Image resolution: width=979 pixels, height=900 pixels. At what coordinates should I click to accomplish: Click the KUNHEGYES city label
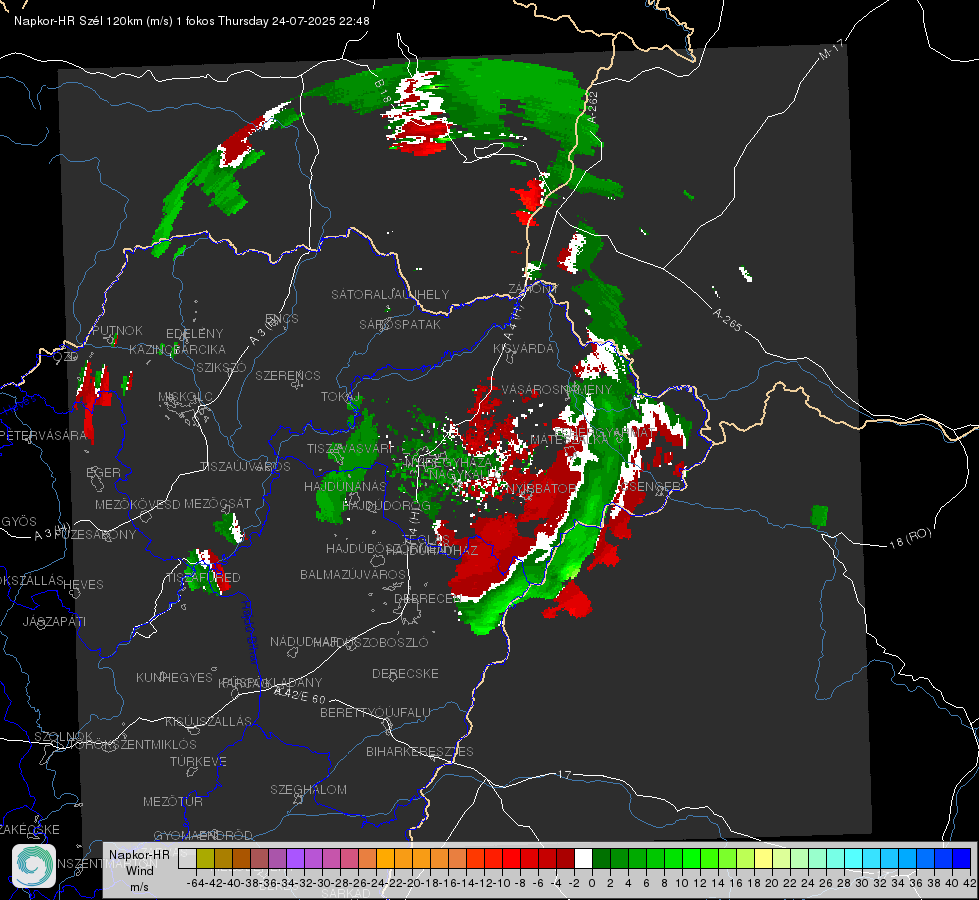click(175, 677)
